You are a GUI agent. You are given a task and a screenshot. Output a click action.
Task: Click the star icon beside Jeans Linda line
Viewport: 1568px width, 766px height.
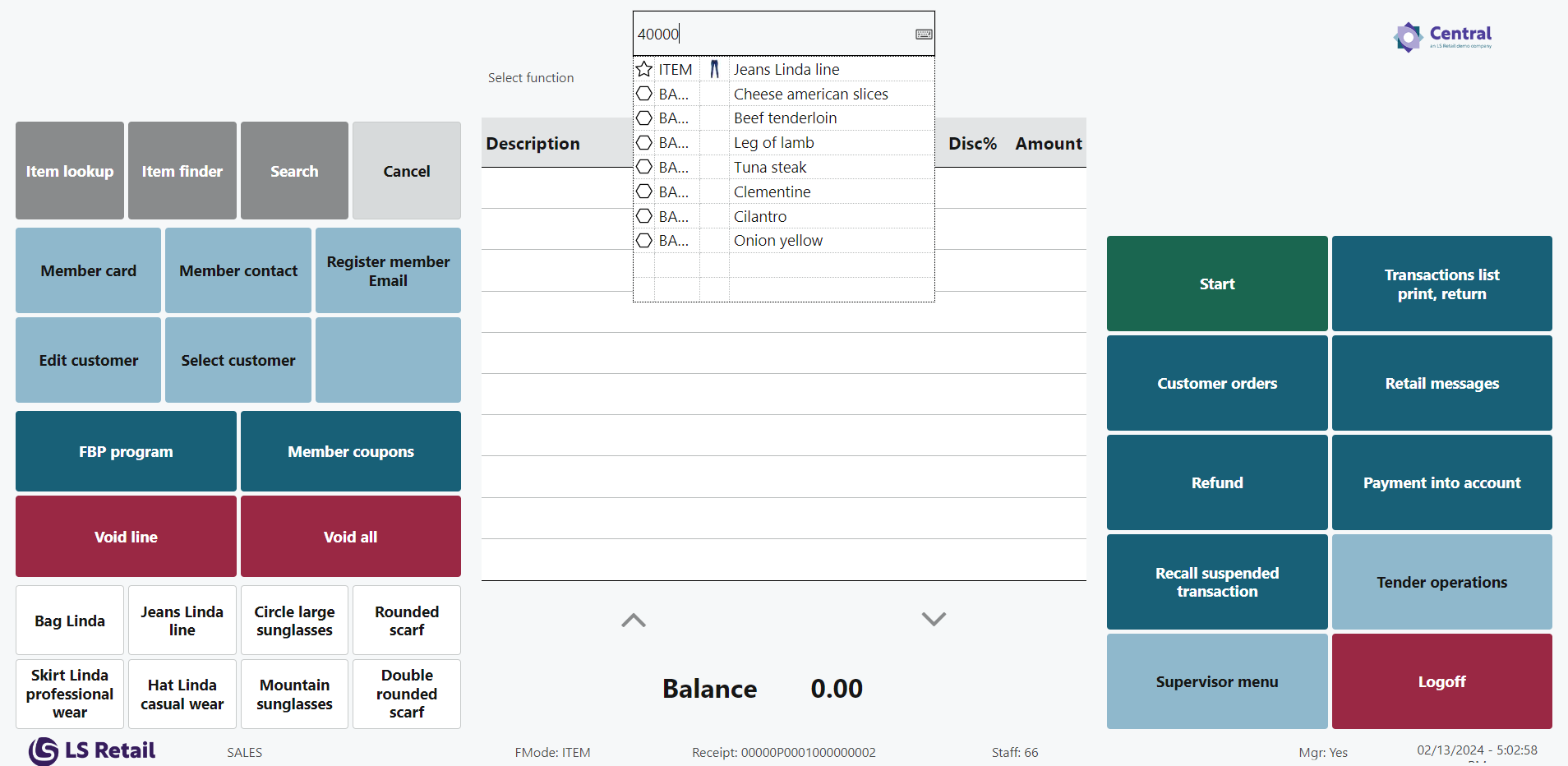[644, 69]
